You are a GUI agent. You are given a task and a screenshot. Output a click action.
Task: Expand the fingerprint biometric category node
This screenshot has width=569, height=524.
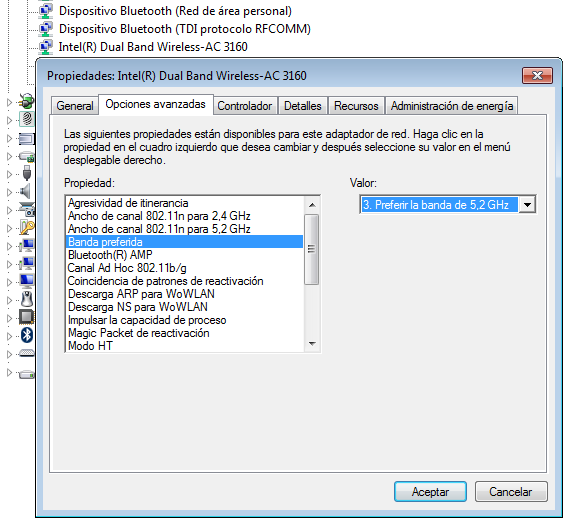coord(10,120)
